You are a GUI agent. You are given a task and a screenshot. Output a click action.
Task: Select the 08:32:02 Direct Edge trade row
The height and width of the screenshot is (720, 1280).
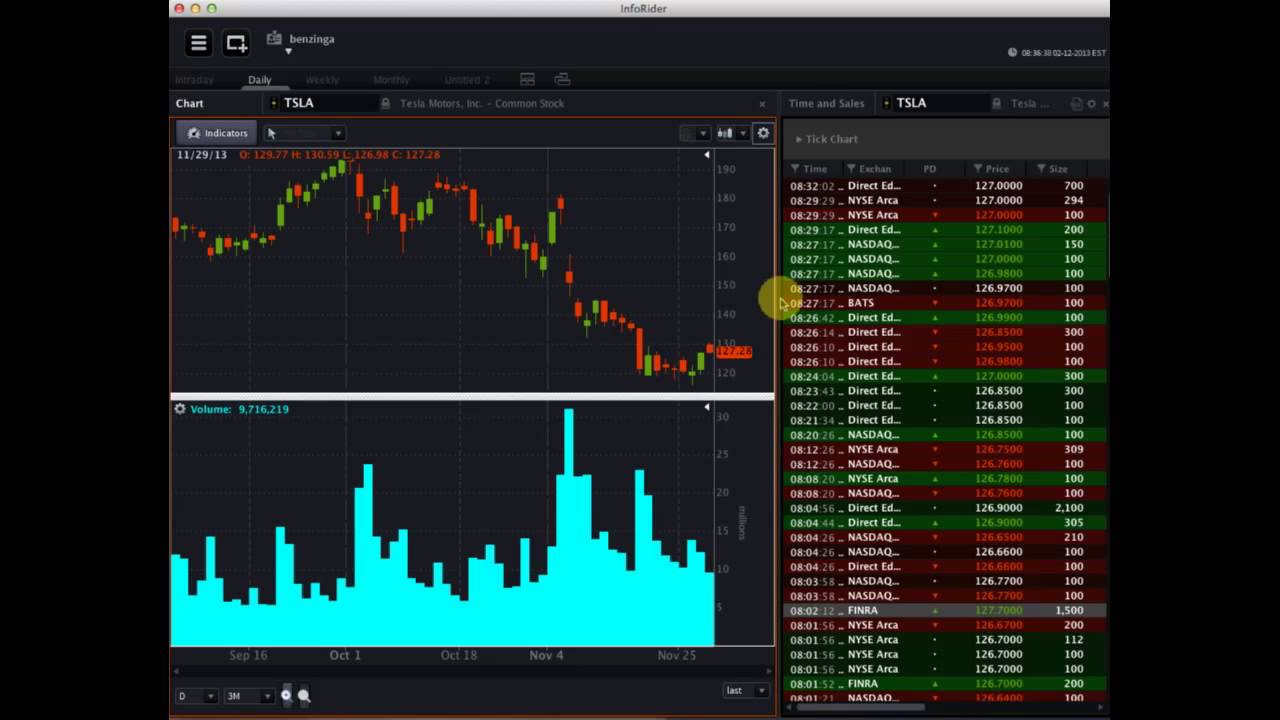pos(945,186)
